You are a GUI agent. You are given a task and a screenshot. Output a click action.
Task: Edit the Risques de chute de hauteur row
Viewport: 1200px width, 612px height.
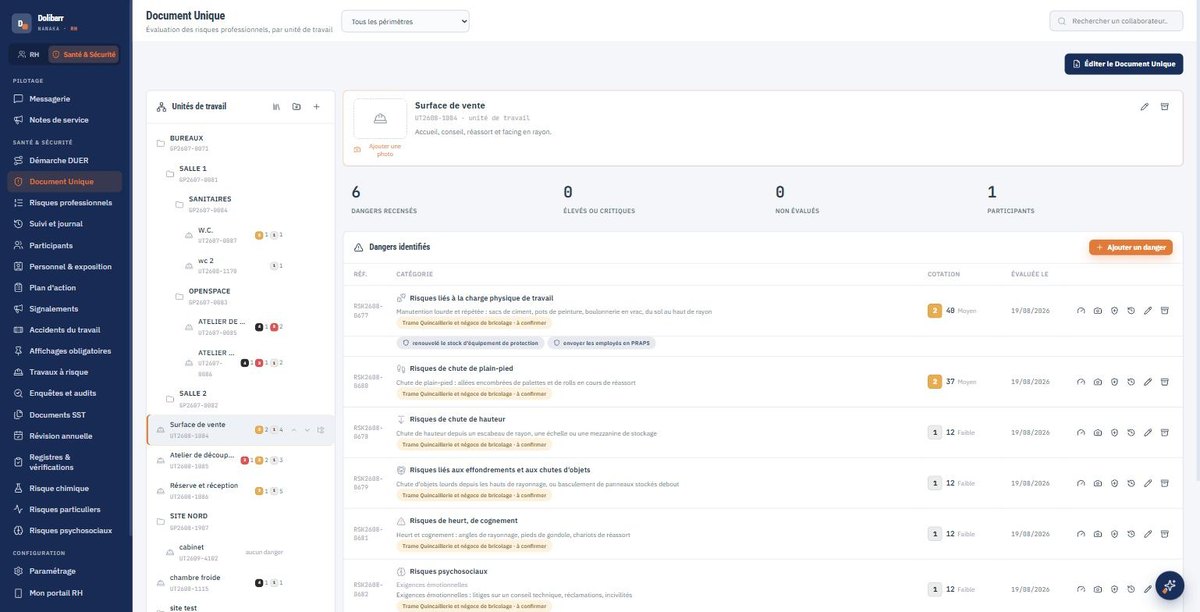pyautogui.click(x=1148, y=432)
